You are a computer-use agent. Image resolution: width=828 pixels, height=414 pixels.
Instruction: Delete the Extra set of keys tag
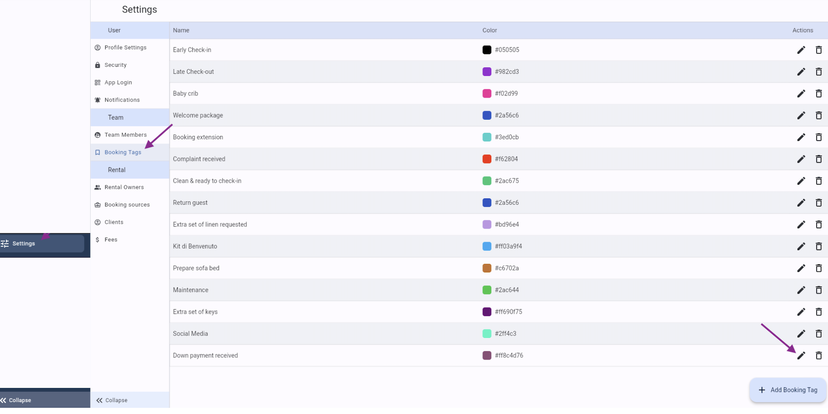click(818, 312)
